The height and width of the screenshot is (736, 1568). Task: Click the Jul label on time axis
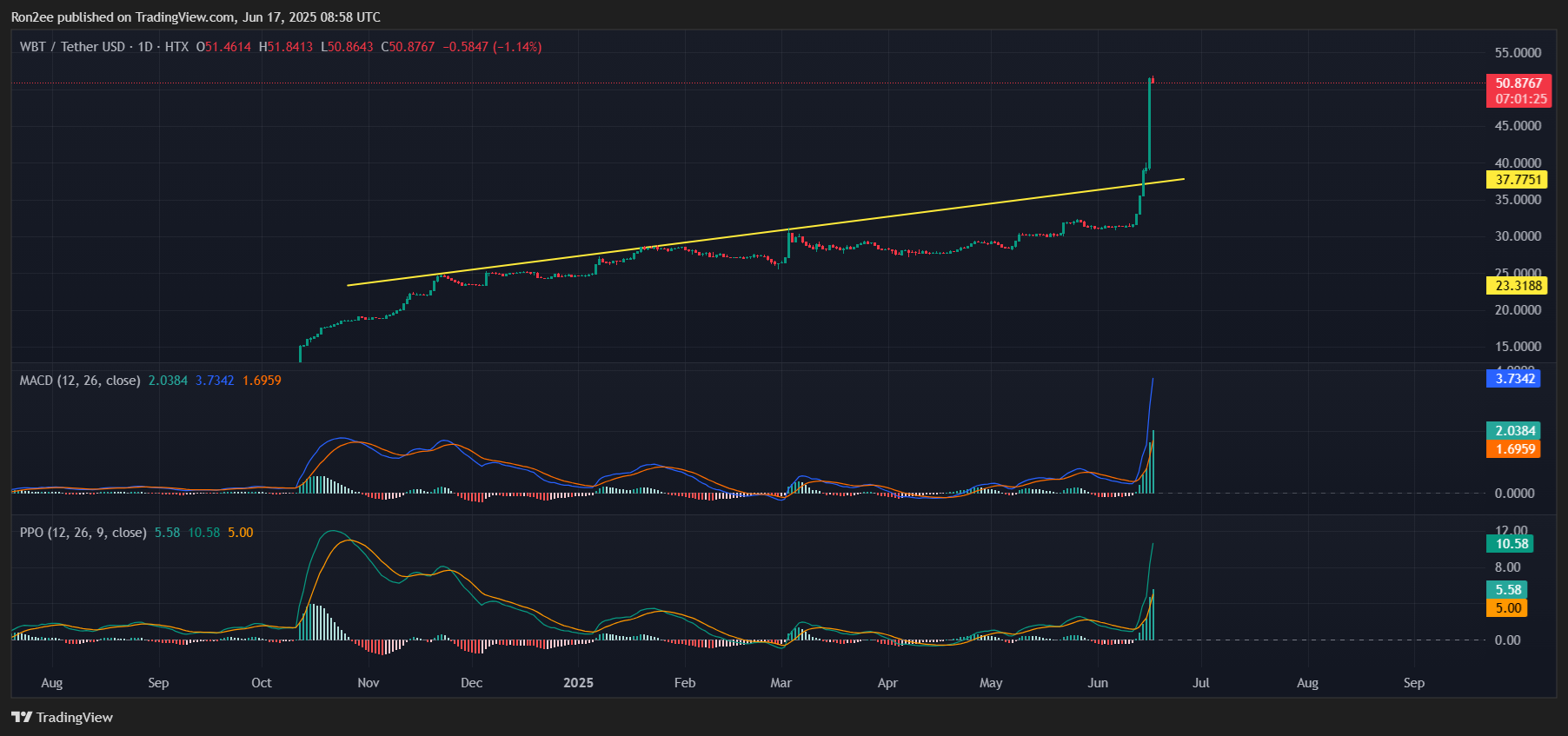point(1200,683)
